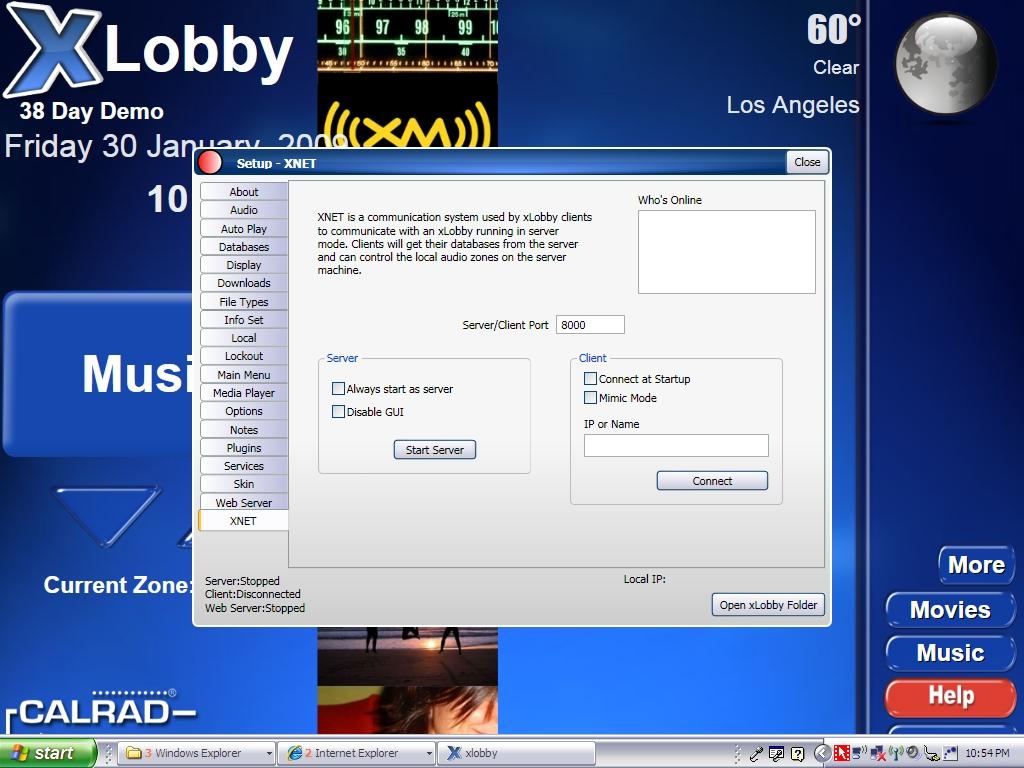The image size is (1024, 768).
Task: Click the red film-strip cursor tray icon
Action: [x=840, y=754]
